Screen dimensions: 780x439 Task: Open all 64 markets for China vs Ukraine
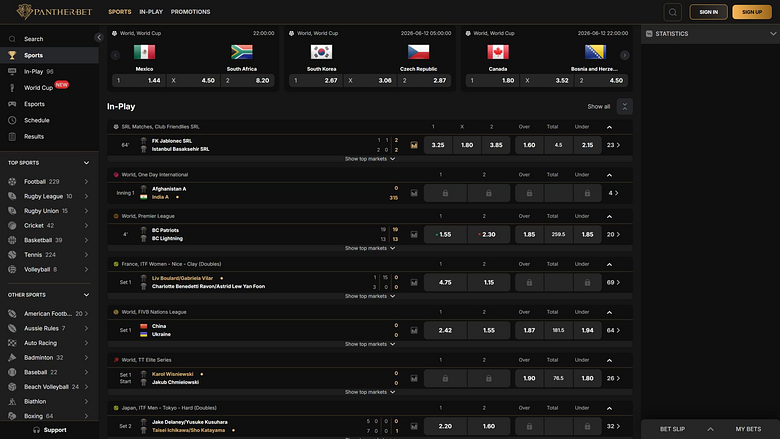pos(613,331)
